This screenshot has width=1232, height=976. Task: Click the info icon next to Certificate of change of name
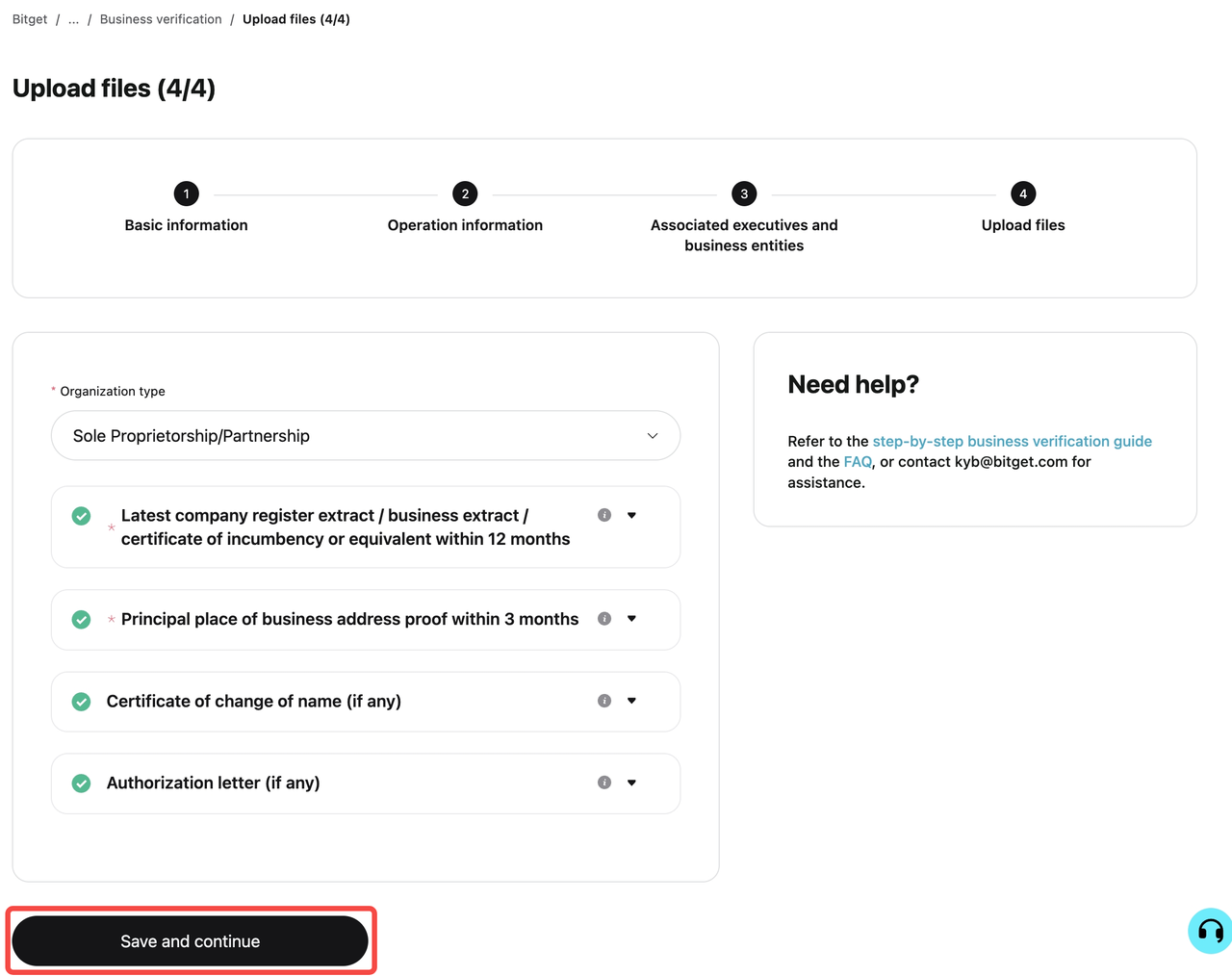coord(603,701)
